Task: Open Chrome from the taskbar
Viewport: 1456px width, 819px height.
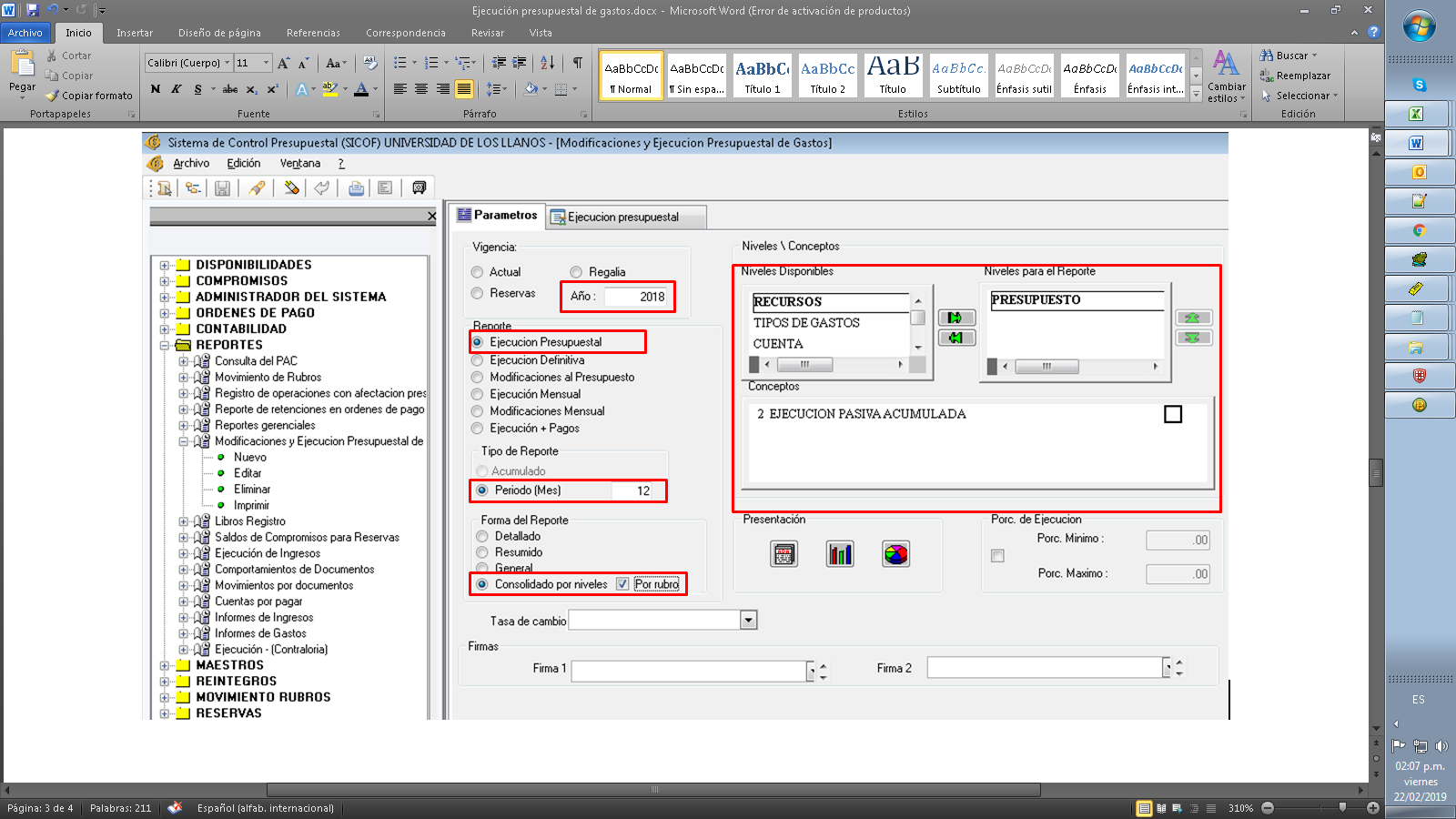Action: pyautogui.click(x=1419, y=230)
